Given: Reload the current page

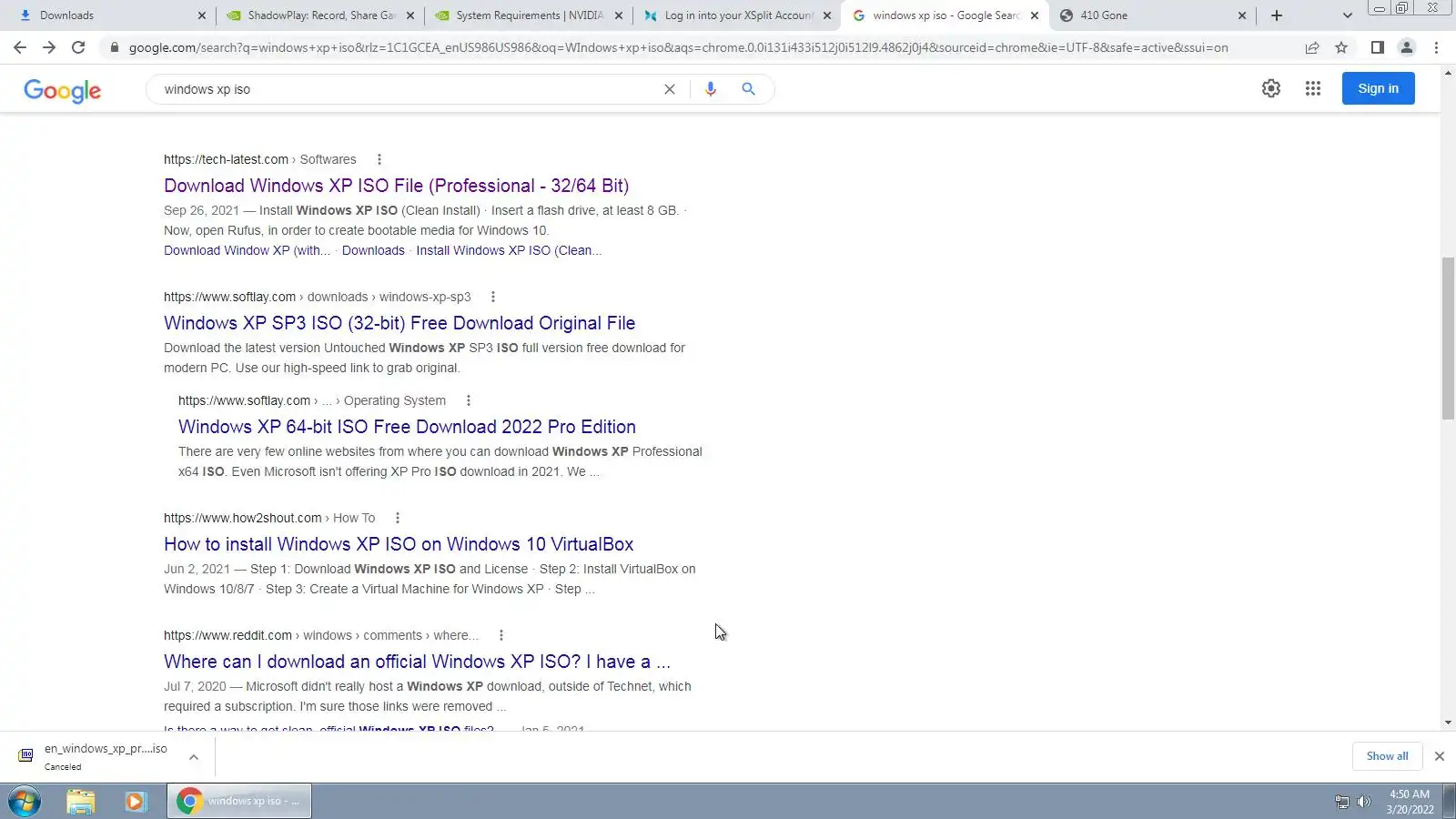Looking at the screenshot, I should coord(78,47).
